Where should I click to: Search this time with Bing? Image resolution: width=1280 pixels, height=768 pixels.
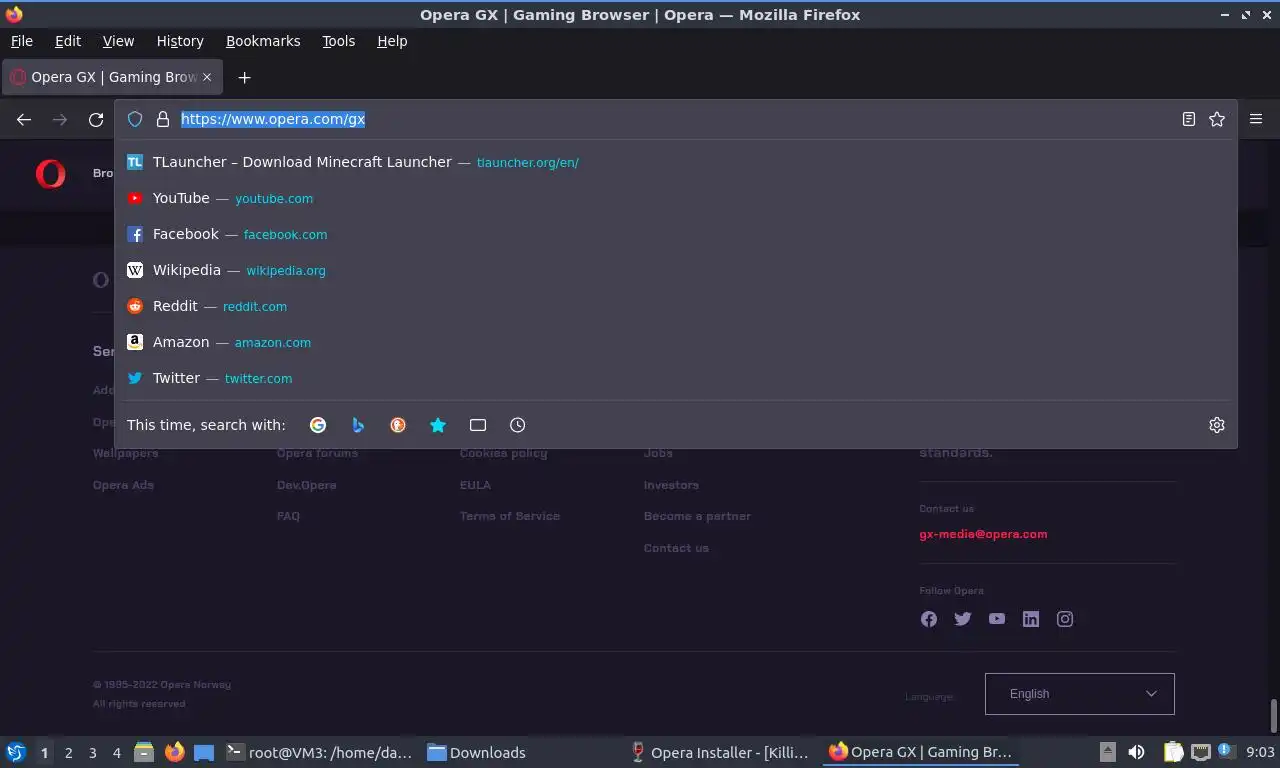[358, 425]
